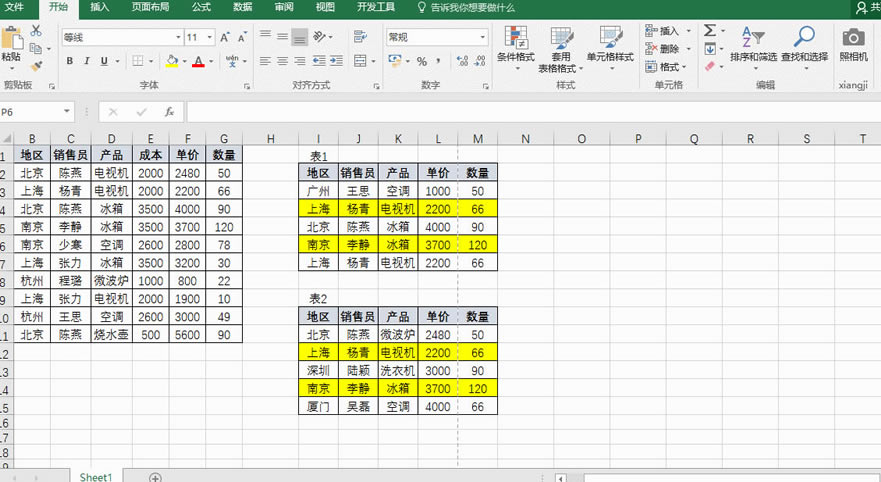Switch to 公式 tab
The image size is (881, 482).
[201, 7]
